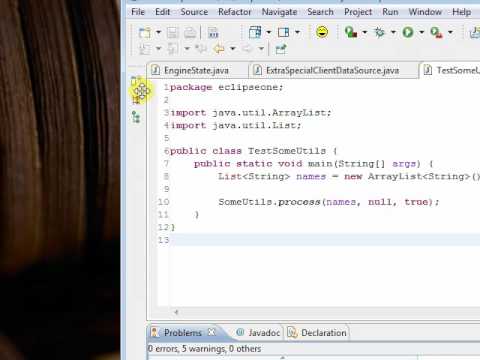Click the Previous Annotation toolbar icon
The height and width of the screenshot is (360, 480).
click(173, 49)
